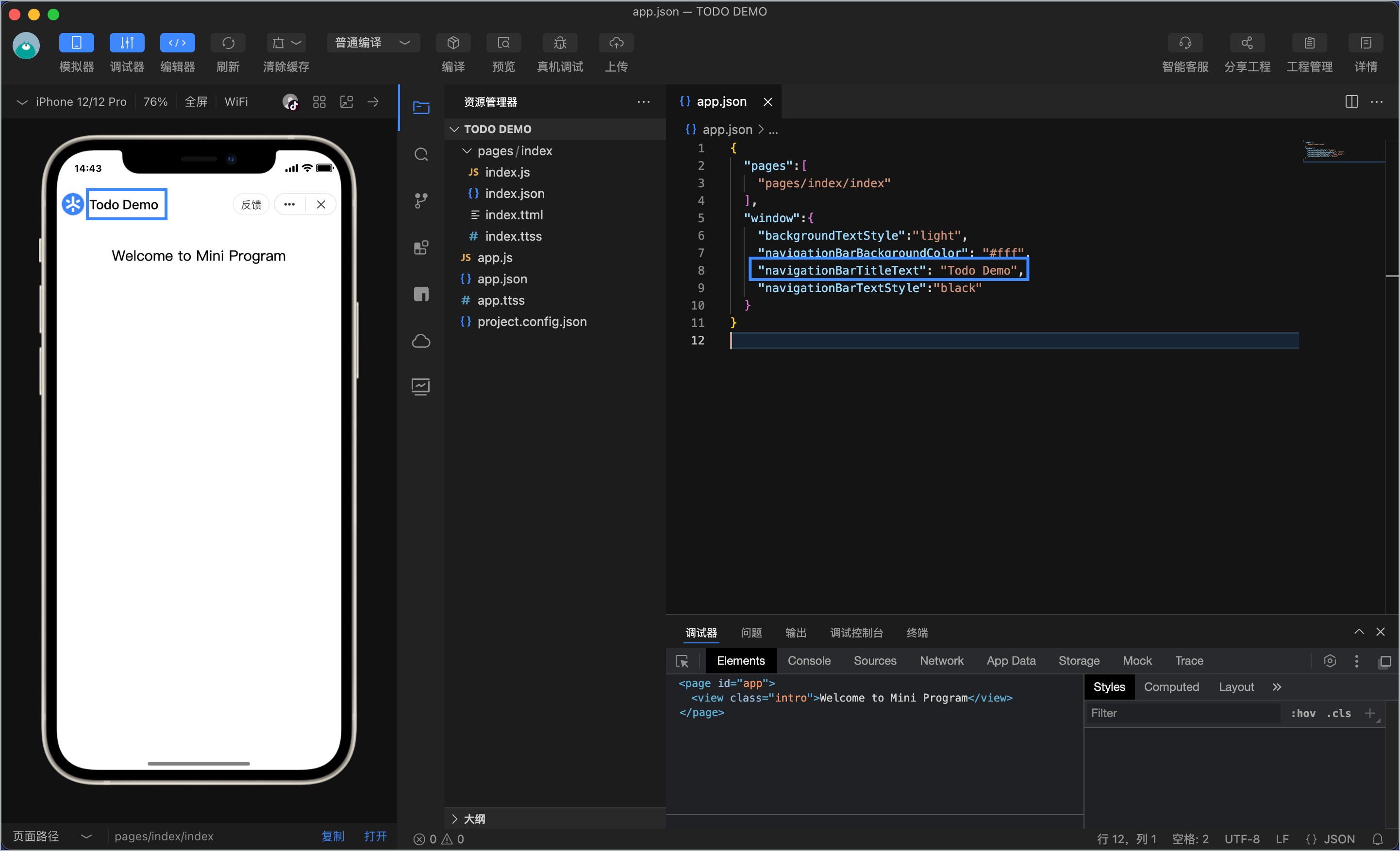Click 全屏 fullscreen option

196,101
